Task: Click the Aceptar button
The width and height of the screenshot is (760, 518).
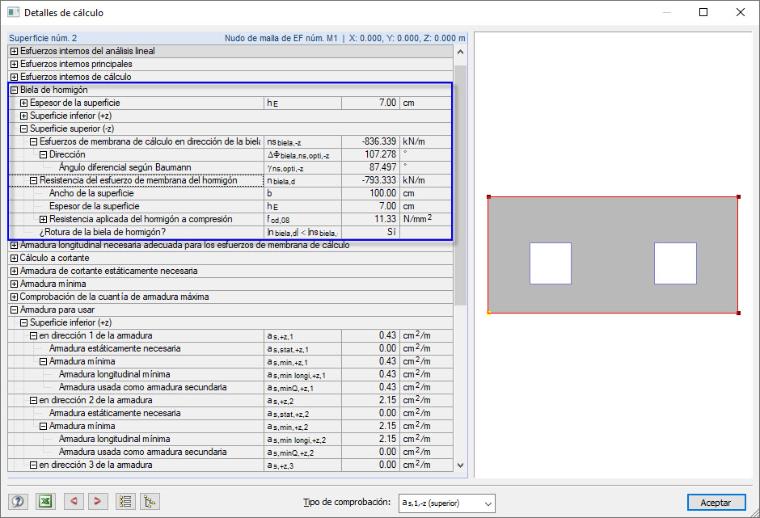Action: click(x=715, y=502)
